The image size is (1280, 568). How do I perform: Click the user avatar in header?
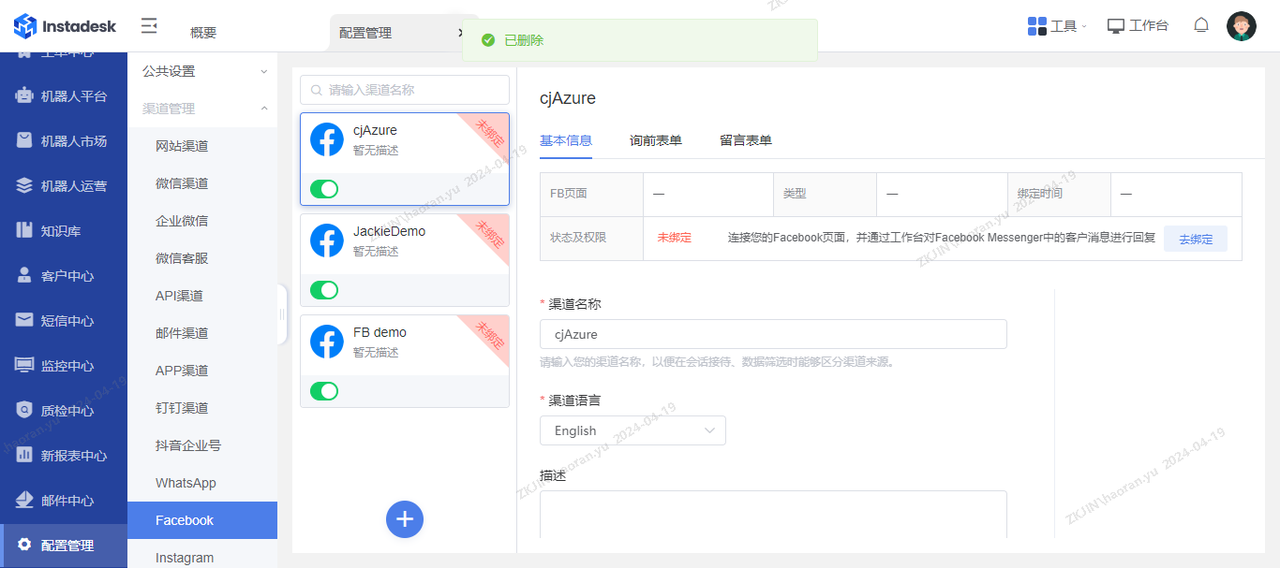click(x=1241, y=26)
